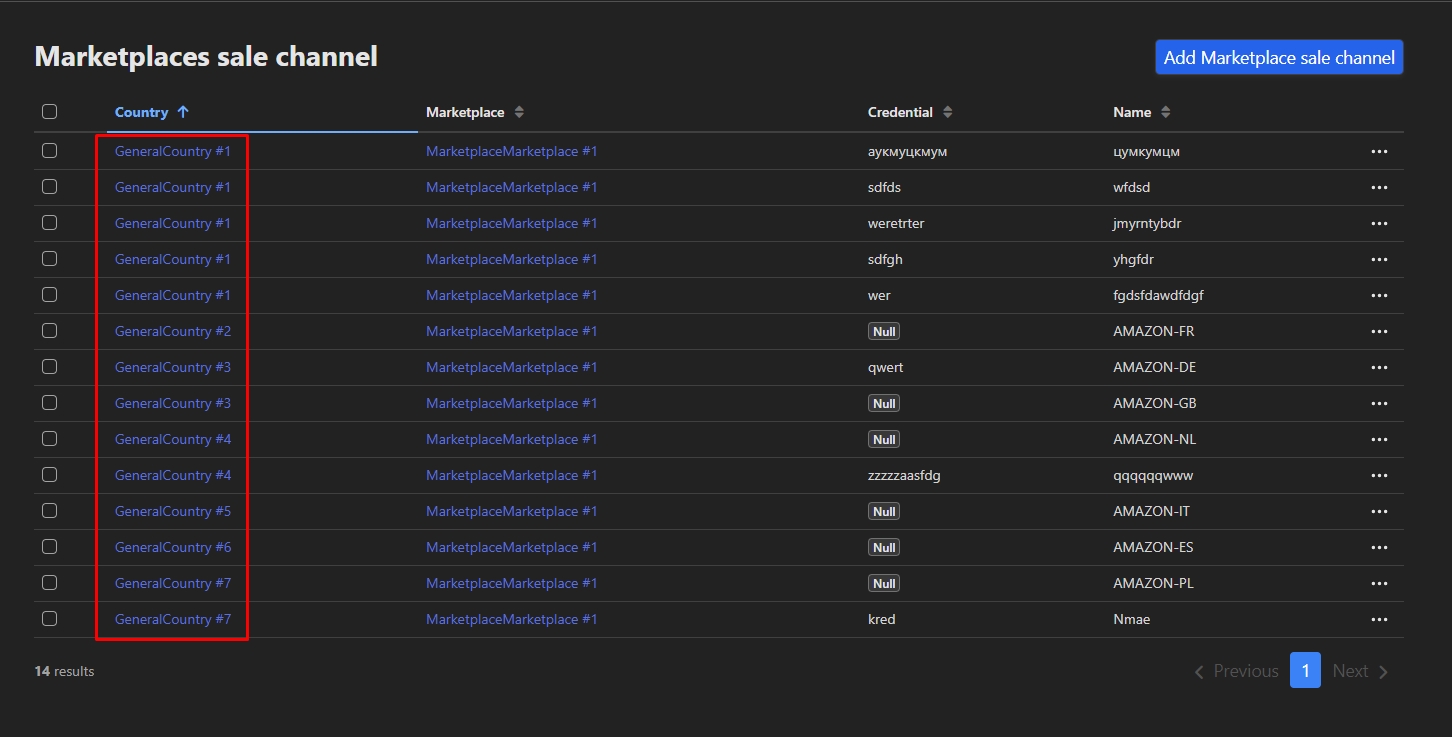Sort the table by Credential column
The image size is (1452, 737).
pyautogui.click(x=945, y=111)
